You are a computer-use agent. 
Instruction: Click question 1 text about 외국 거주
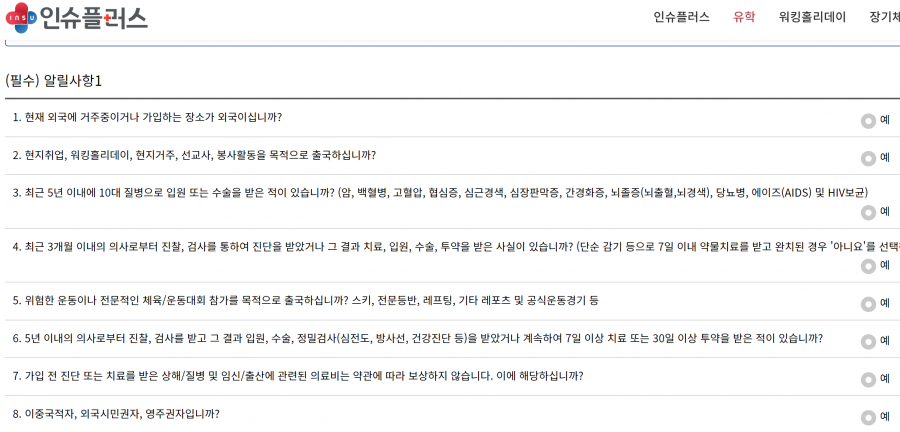148,118
